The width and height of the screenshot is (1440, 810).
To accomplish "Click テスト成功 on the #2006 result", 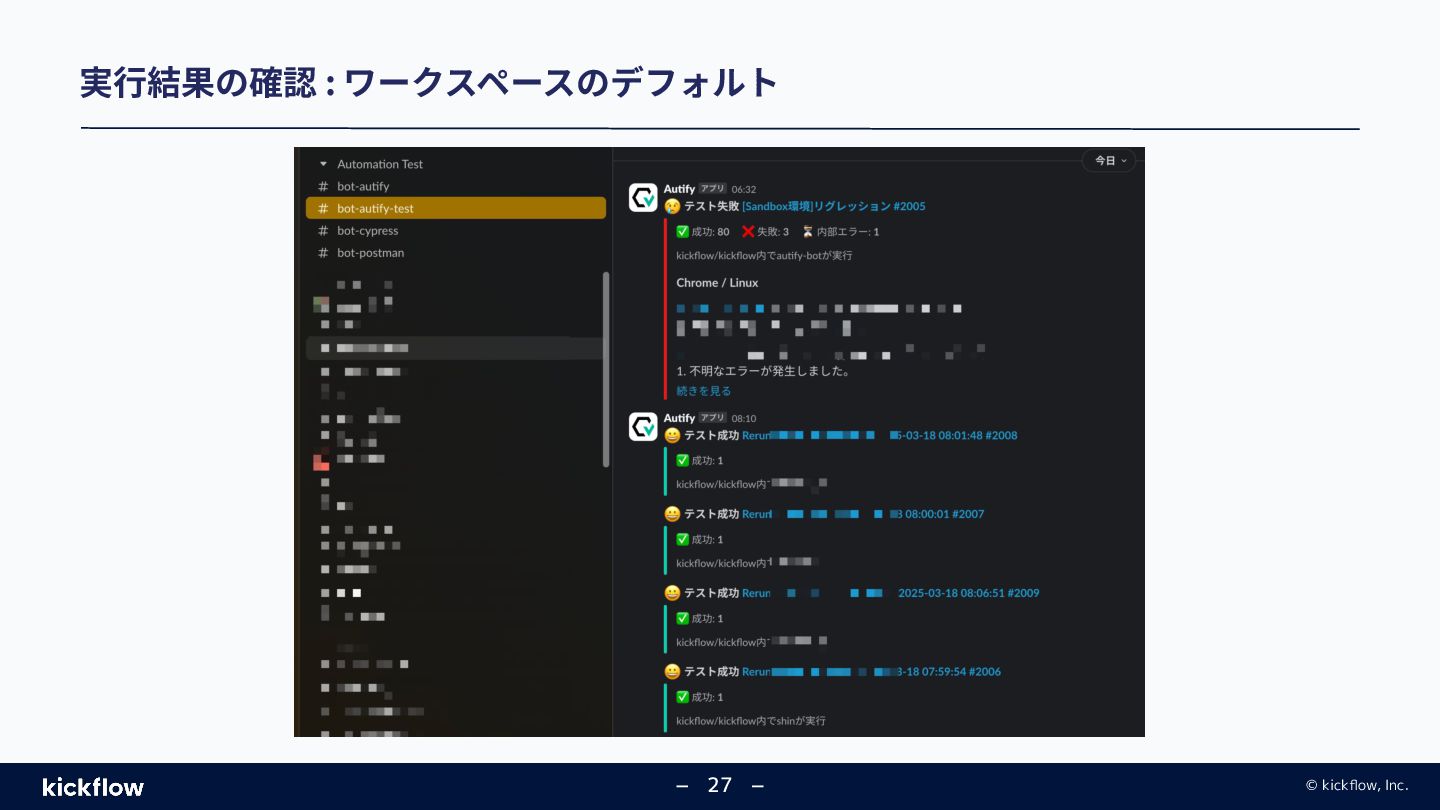I will point(711,672).
